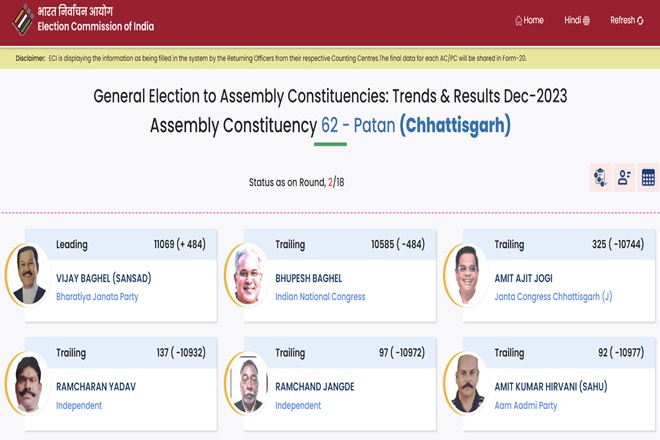Image resolution: width=660 pixels, height=440 pixels.
Task: Switch language to Hindi
Action: click(x=577, y=20)
